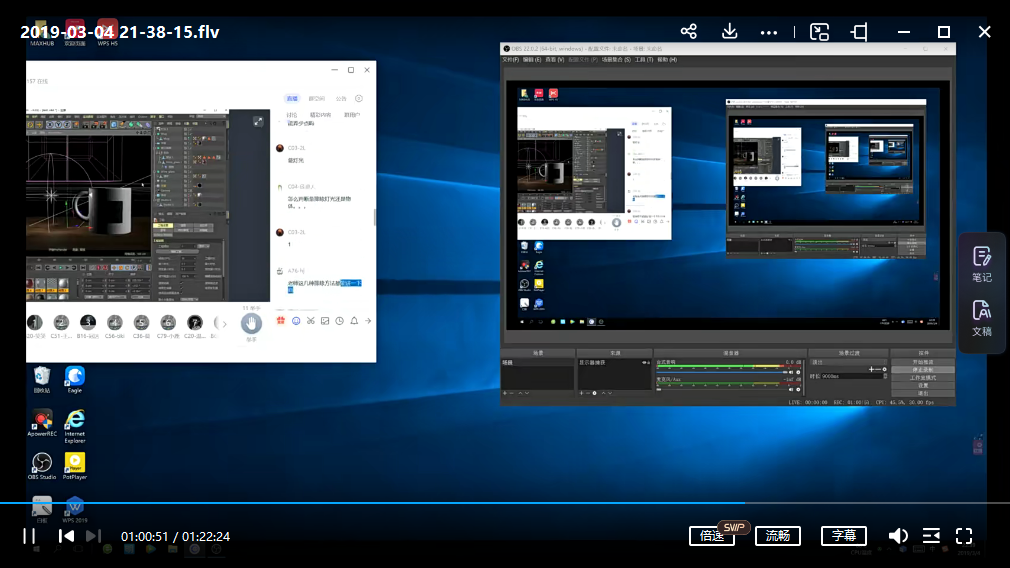Open OBS 帮助(H) menu

(x=667, y=59)
